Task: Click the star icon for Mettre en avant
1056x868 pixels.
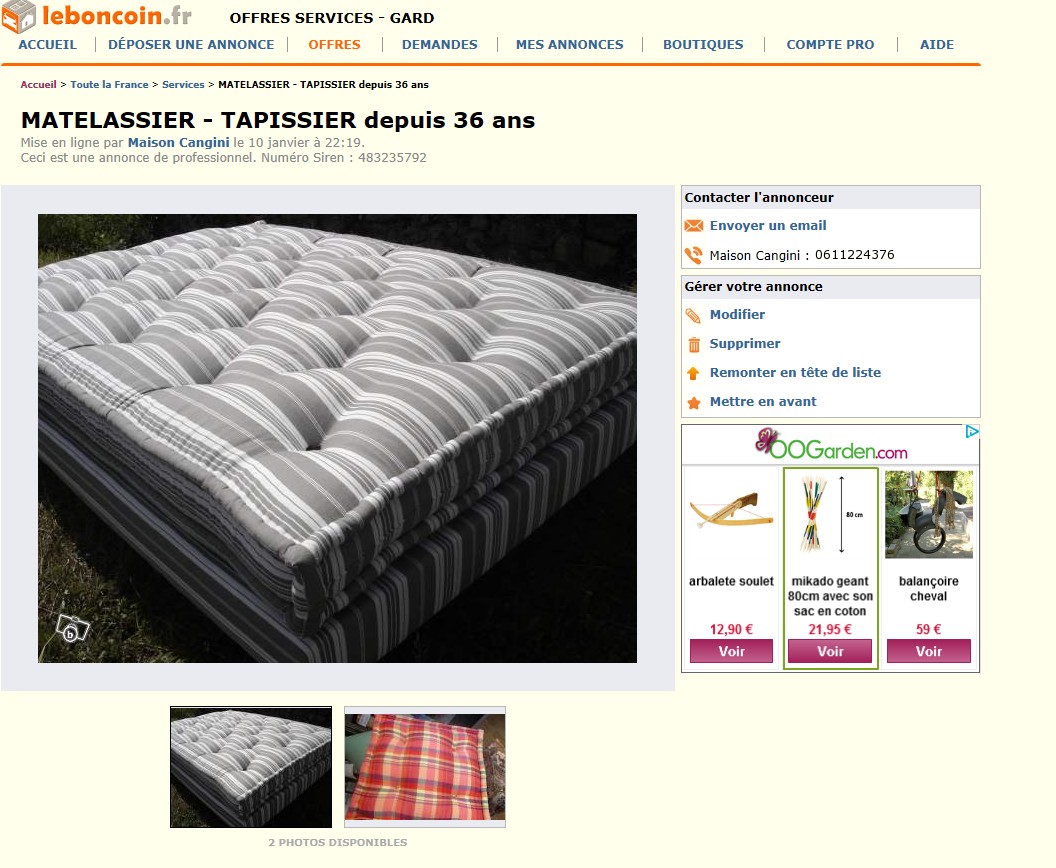Action: pos(694,403)
